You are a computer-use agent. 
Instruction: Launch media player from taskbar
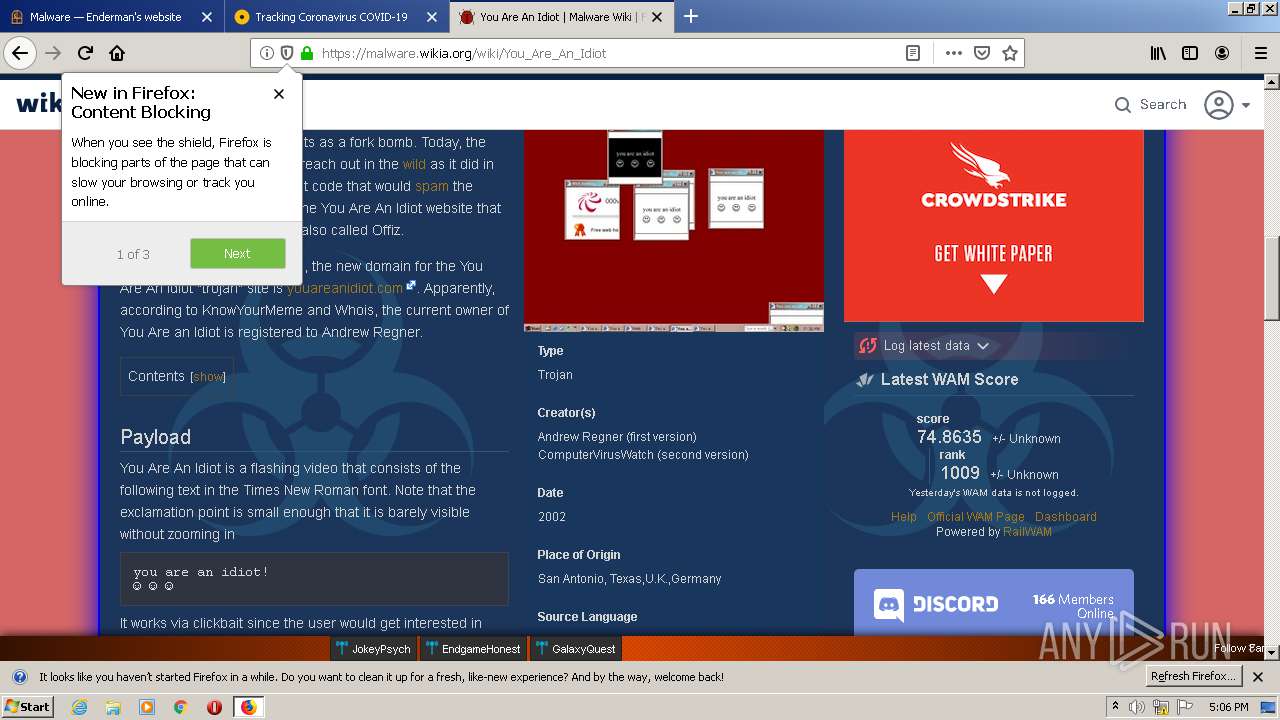[x=147, y=707]
